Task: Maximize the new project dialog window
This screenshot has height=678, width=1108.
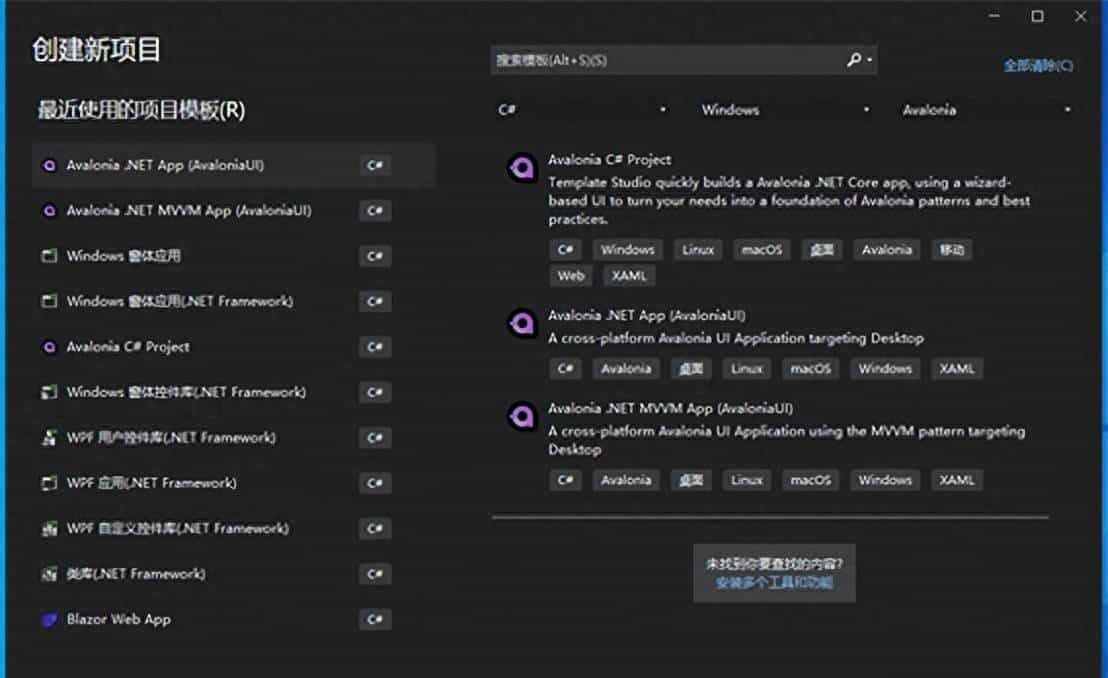Action: coord(1038,16)
